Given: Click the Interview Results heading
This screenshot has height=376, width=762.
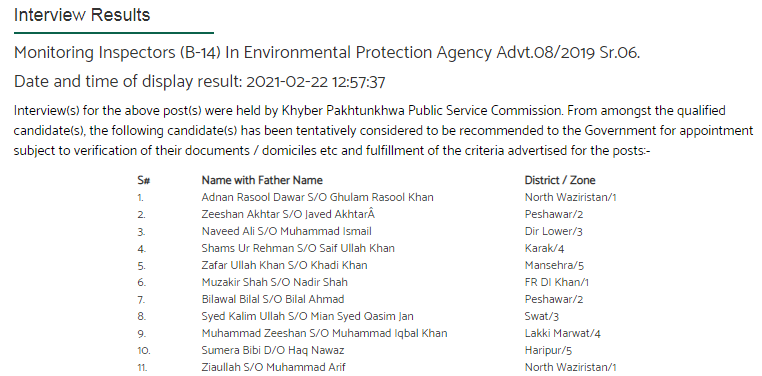Looking at the screenshot, I should tap(82, 15).
